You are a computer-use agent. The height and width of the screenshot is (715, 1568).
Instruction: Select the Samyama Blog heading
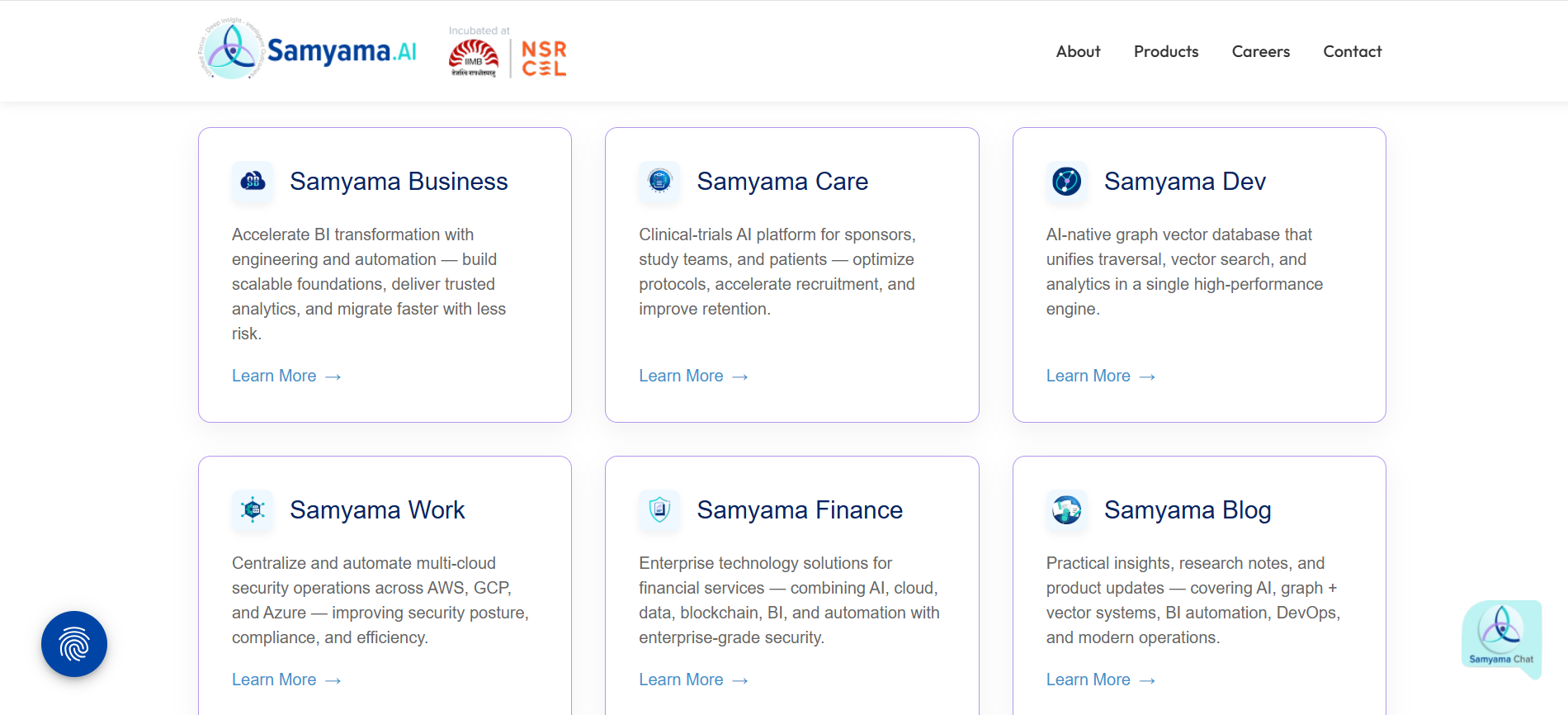(x=1188, y=509)
